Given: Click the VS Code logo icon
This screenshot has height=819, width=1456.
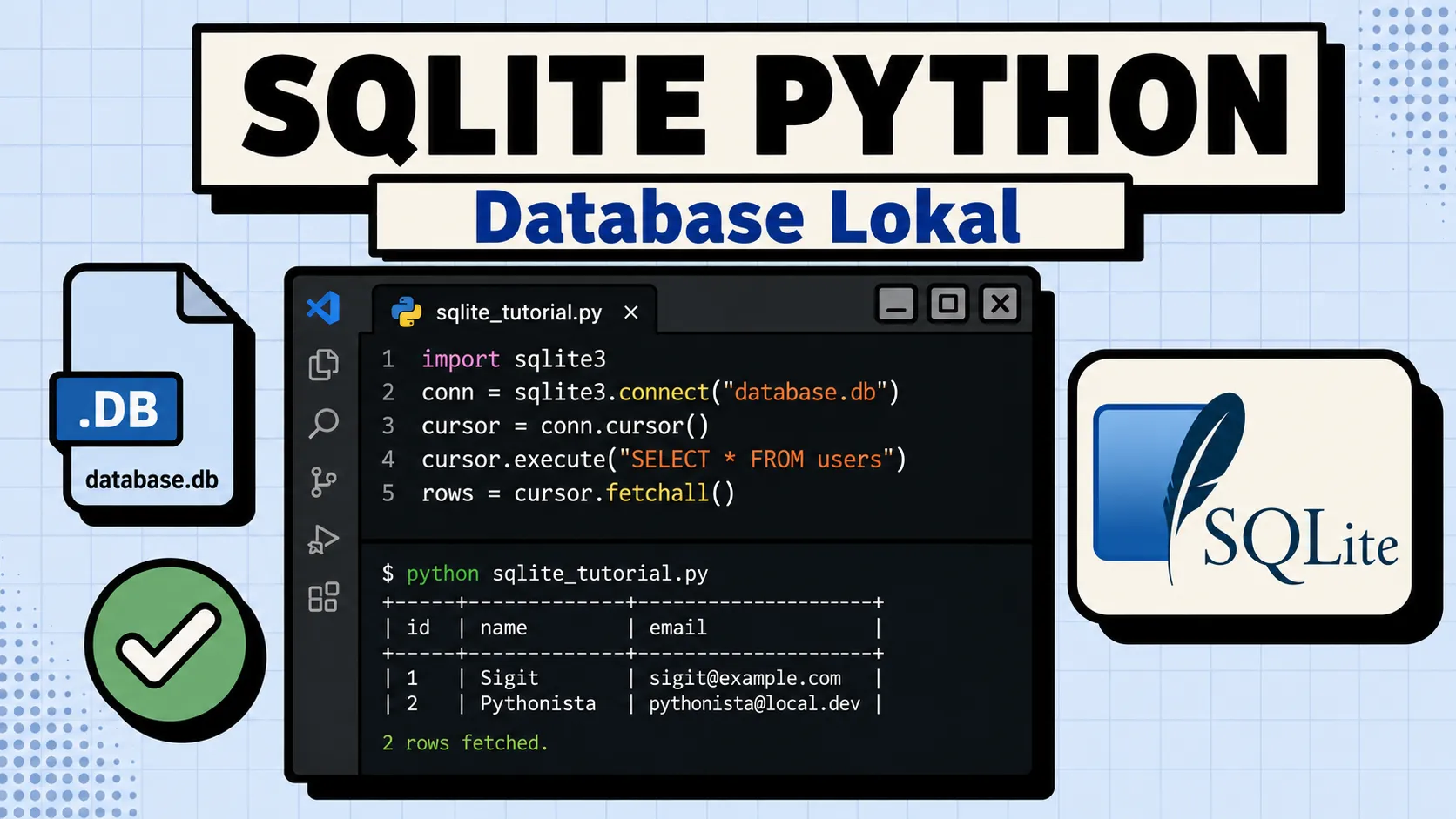Looking at the screenshot, I should (323, 308).
